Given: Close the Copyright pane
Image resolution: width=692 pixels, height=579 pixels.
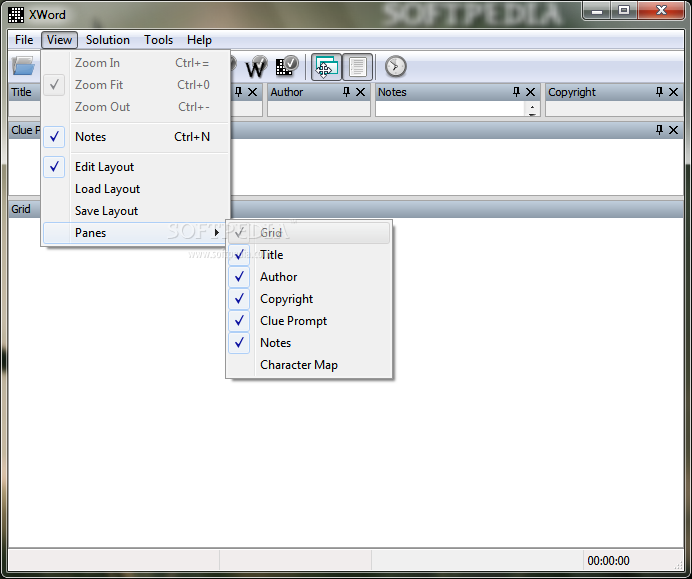Looking at the screenshot, I should [673, 92].
